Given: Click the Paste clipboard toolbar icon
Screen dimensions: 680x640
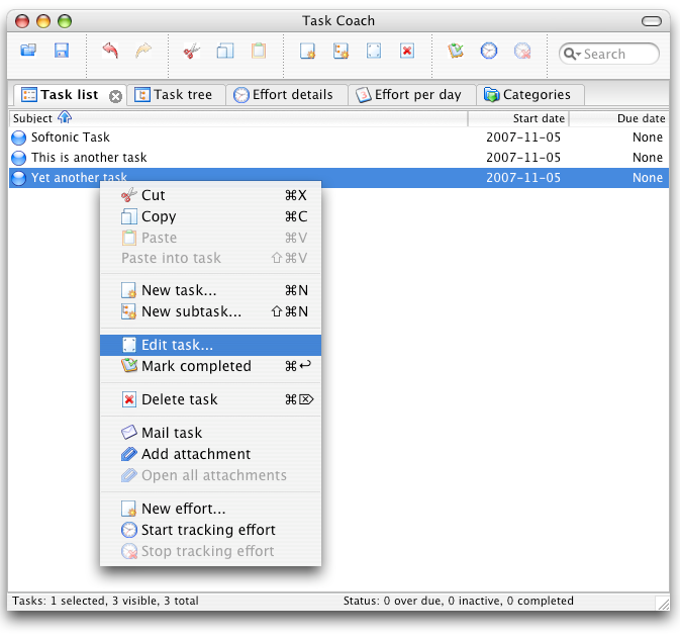Looking at the screenshot, I should click(258, 51).
